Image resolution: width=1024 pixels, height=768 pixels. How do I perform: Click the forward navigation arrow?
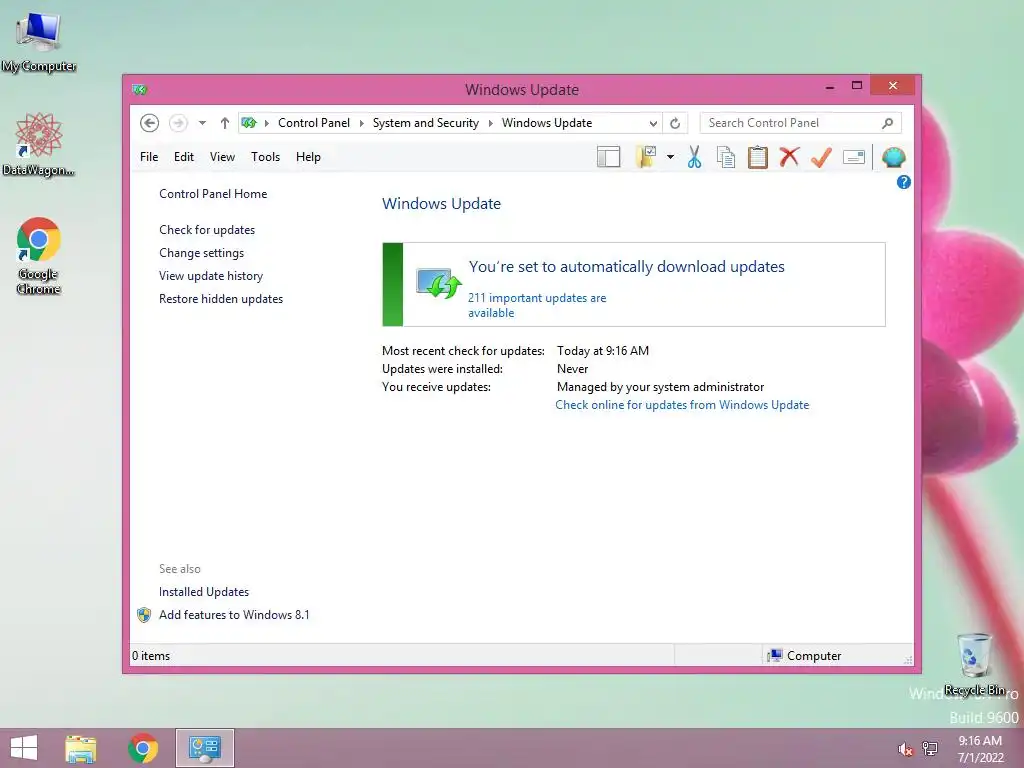point(178,123)
